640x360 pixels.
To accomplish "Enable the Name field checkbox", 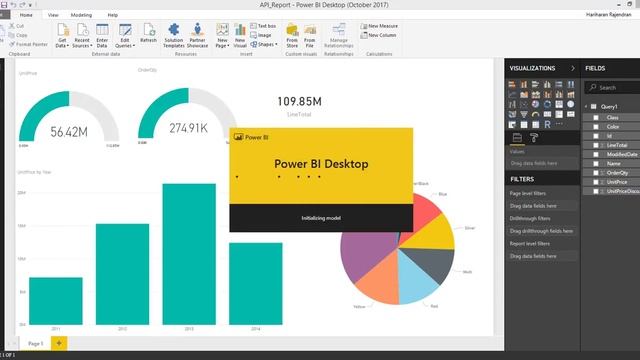I will tap(596, 164).
